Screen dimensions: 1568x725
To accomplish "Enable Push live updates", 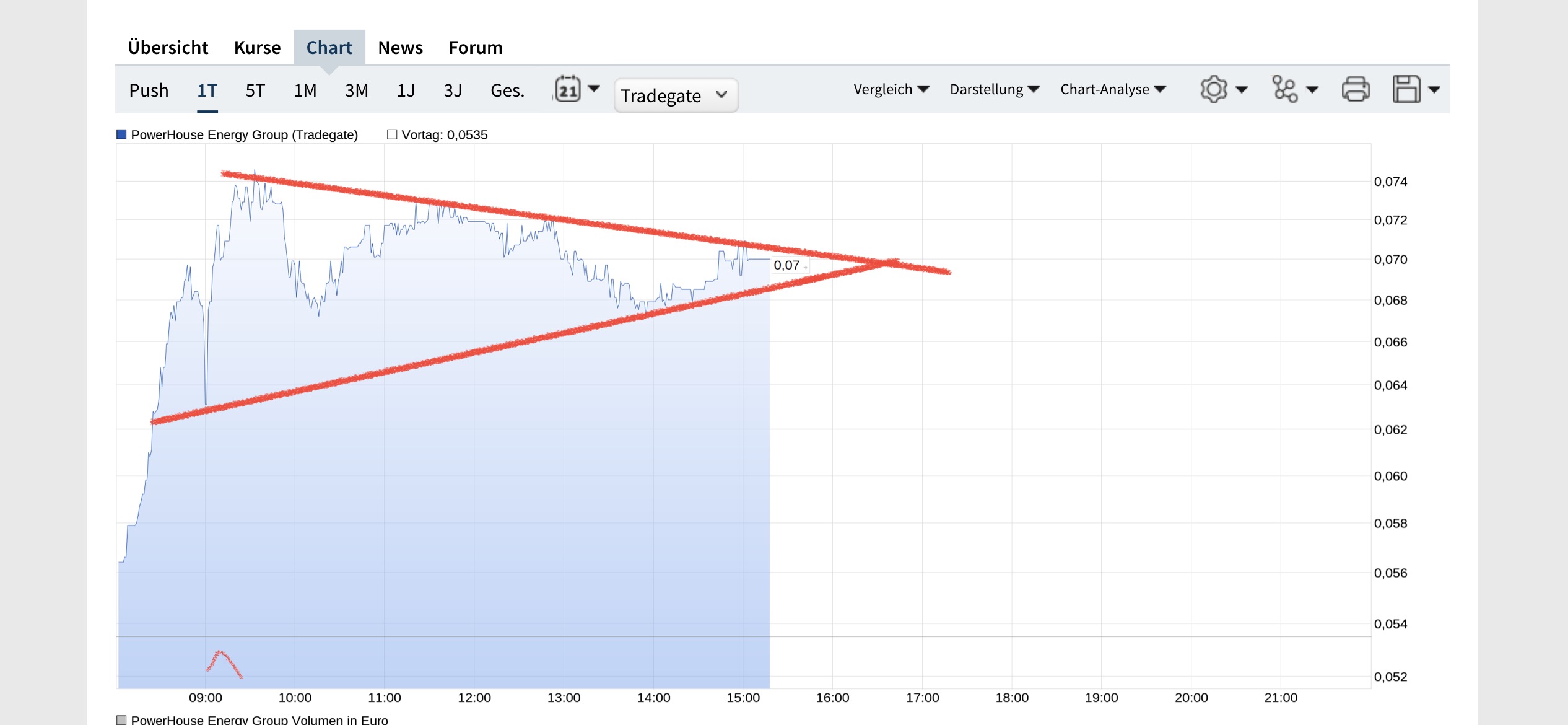I will tap(149, 90).
